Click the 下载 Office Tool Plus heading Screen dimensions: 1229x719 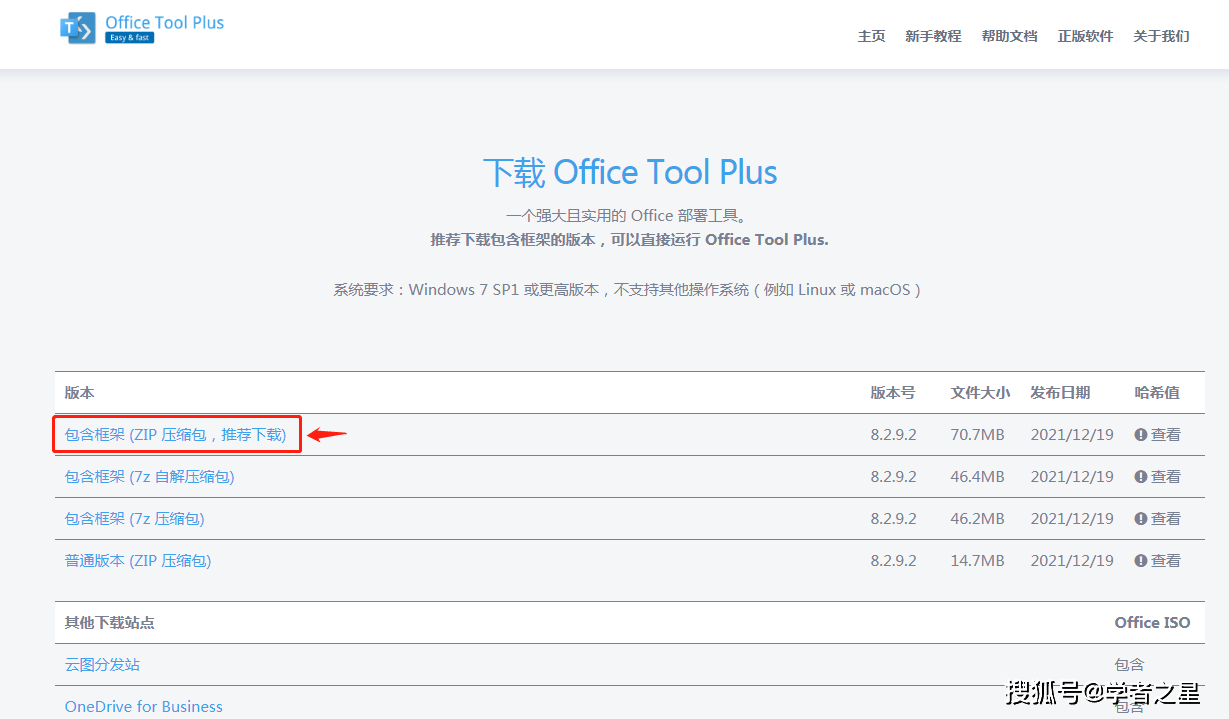[x=630, y=172]
